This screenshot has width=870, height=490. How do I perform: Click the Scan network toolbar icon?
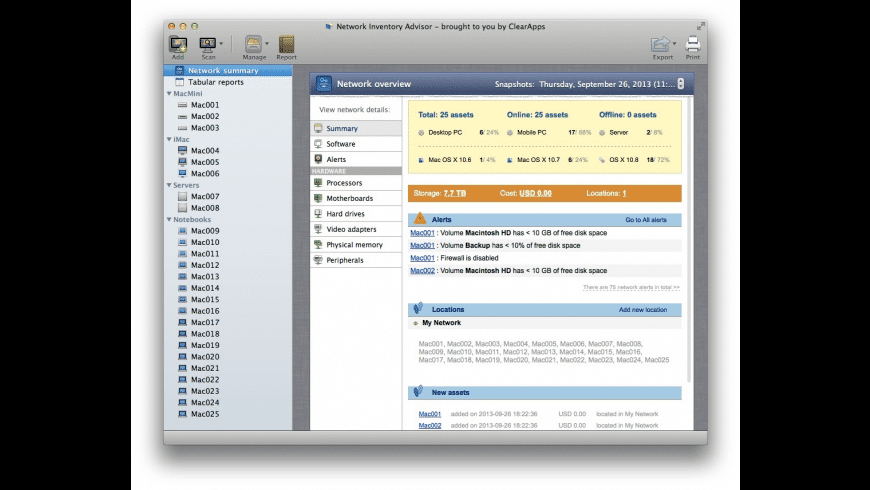click(x=208, y=44)
